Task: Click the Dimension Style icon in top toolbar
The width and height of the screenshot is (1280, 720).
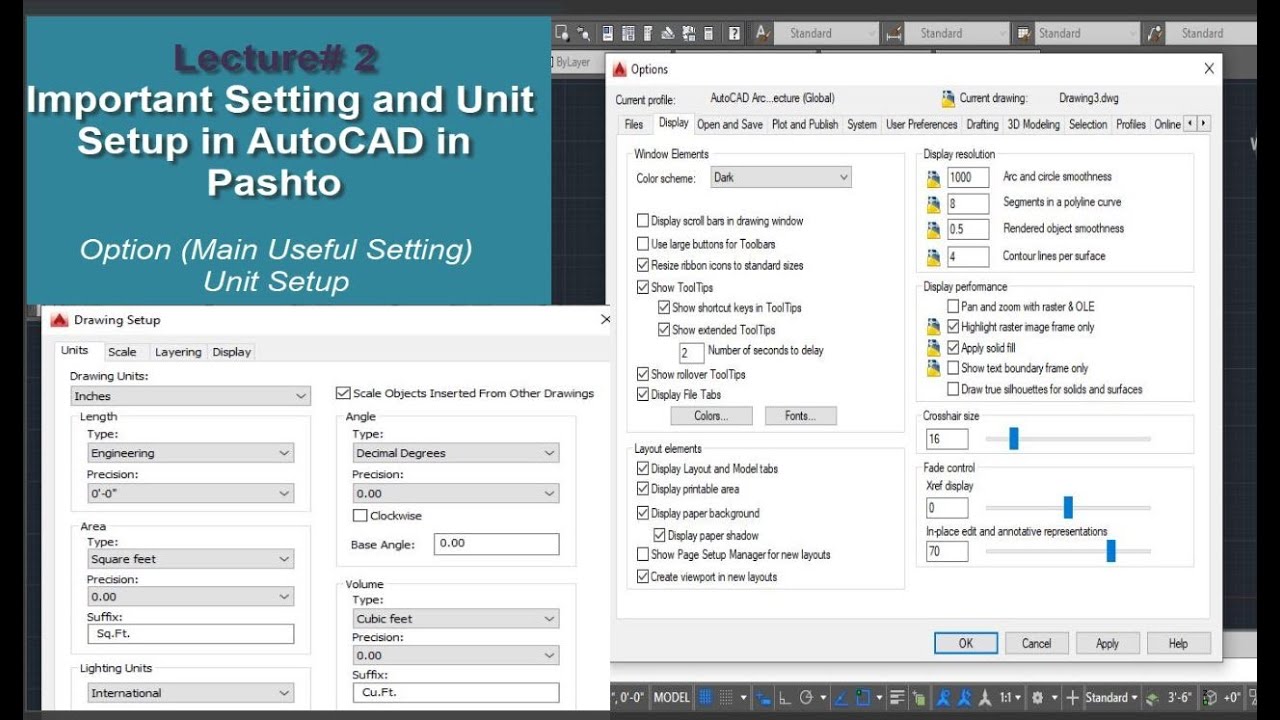Action: coord(893,33)
